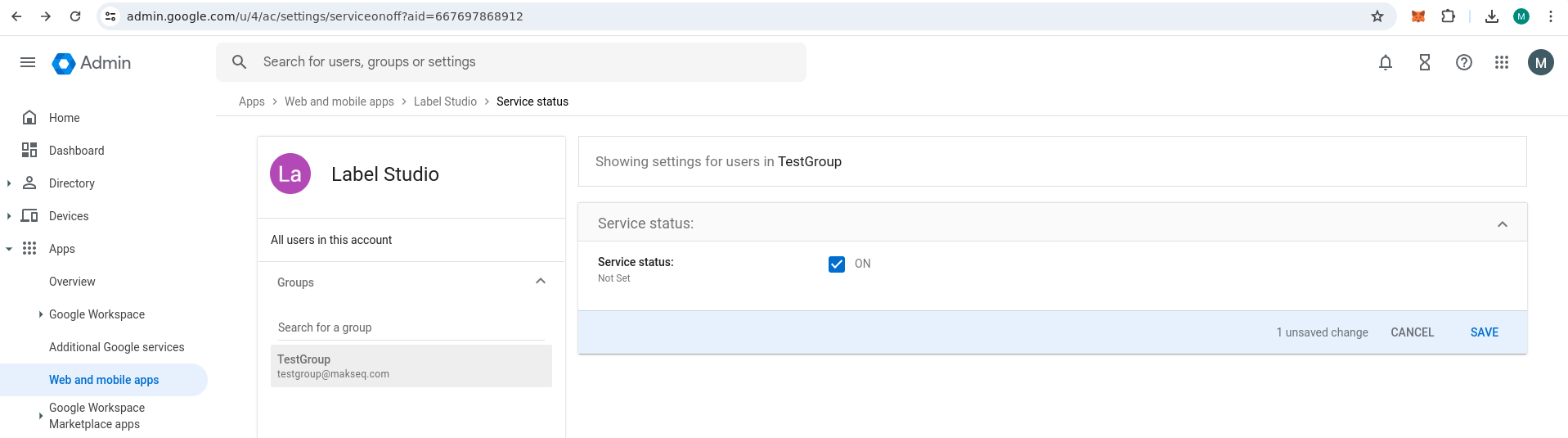1568x438 pixels.
Task: Click the hourglass tasks icon
Action: point(1424,62)
